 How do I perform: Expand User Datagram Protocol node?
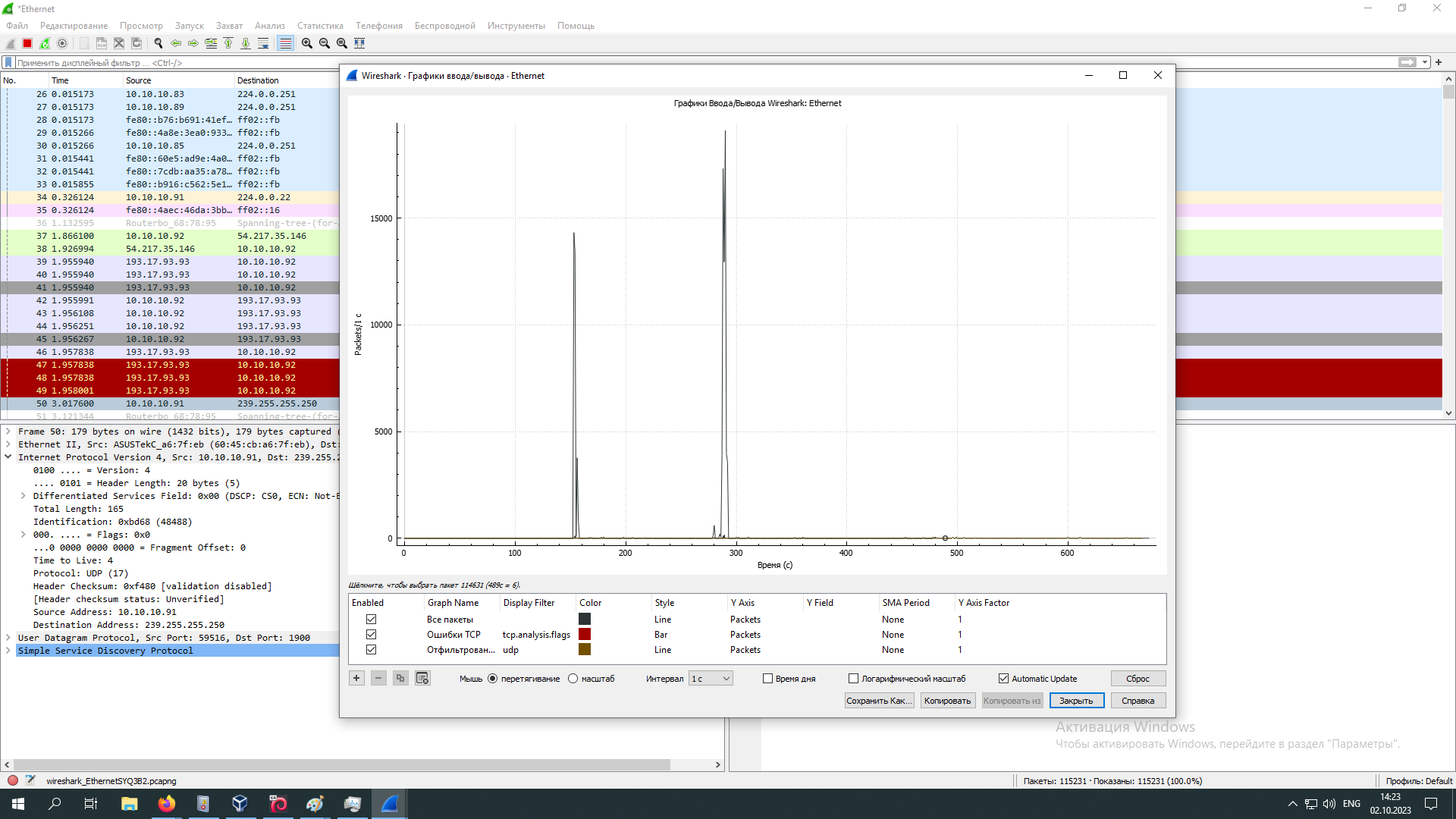(x=8, y=638)
